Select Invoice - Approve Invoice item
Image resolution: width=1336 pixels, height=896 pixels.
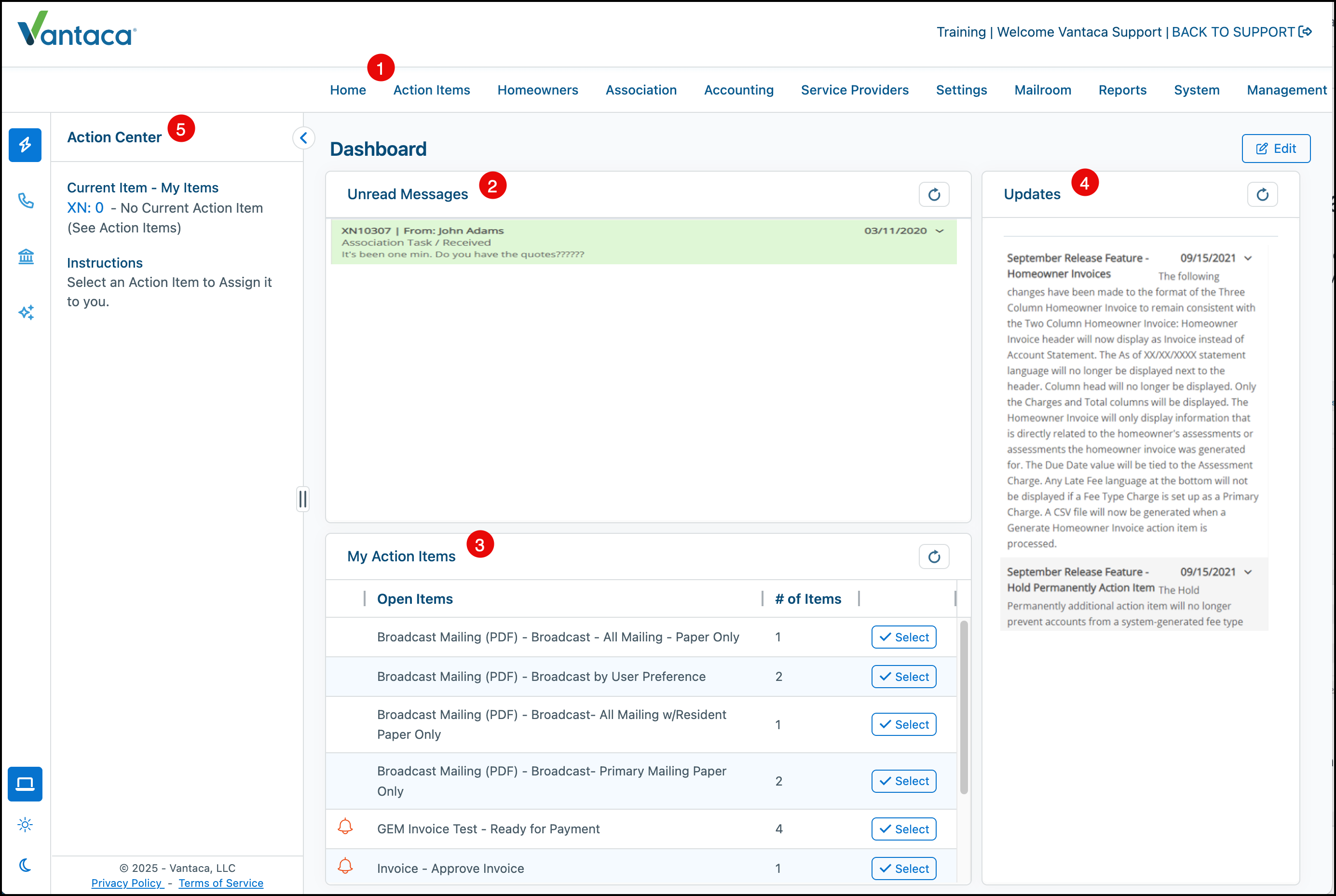click(903, 869)
